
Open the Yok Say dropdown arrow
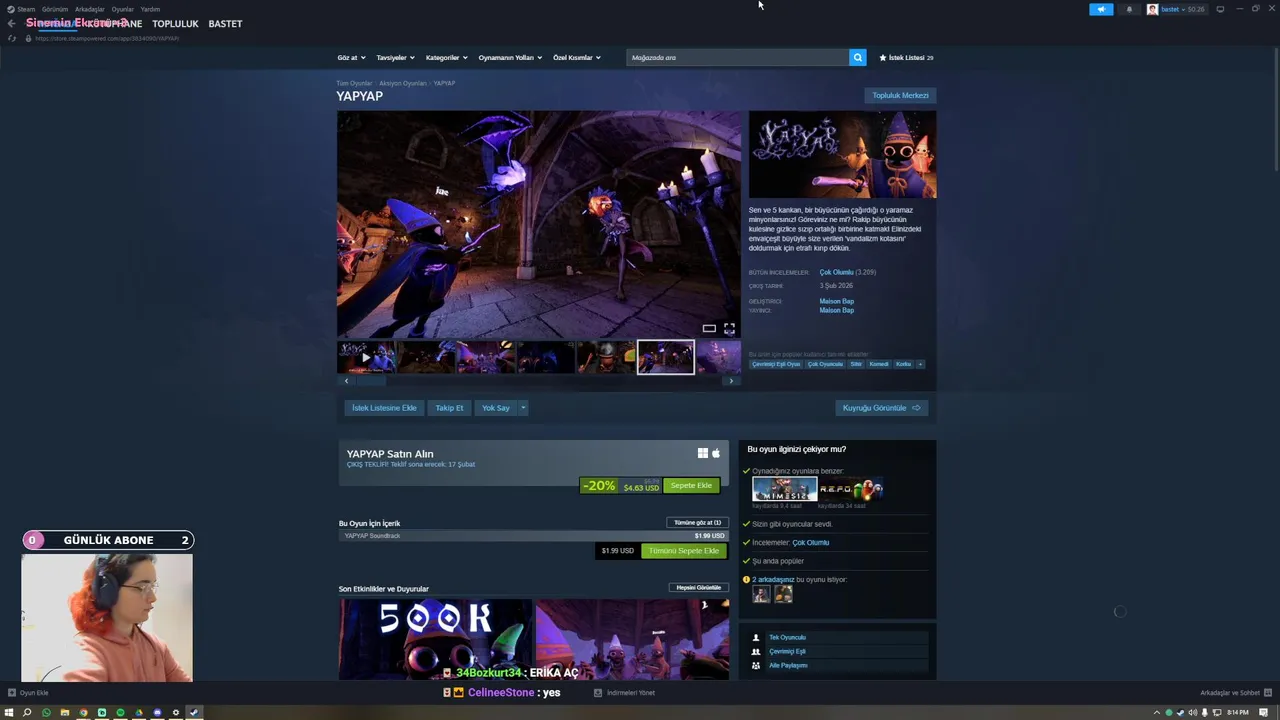coord(523,408)
